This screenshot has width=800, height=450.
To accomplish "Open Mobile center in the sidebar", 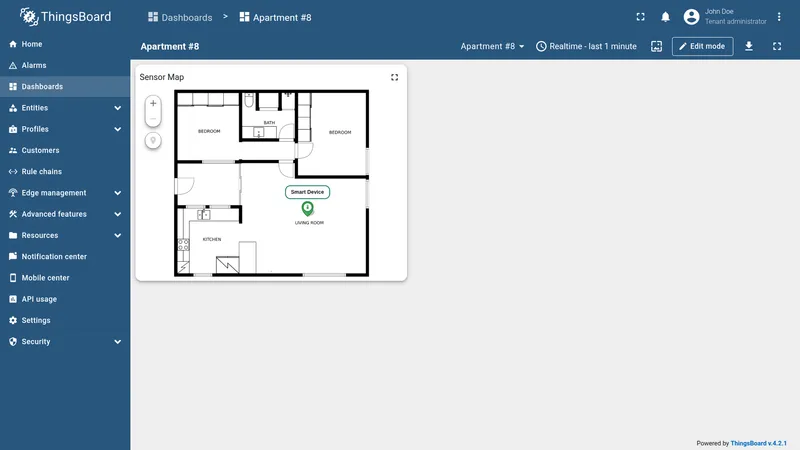I will [65, 278].
